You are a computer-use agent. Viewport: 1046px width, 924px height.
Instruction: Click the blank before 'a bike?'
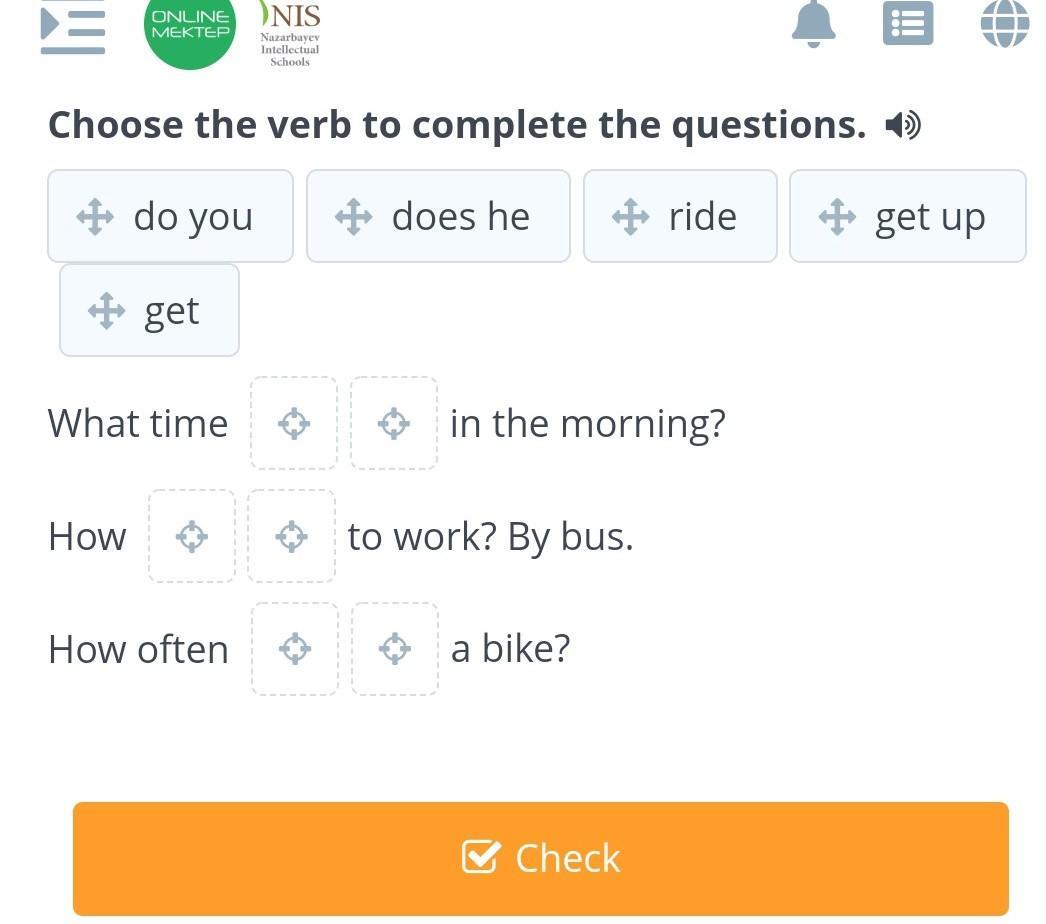[x=395, y=649]
